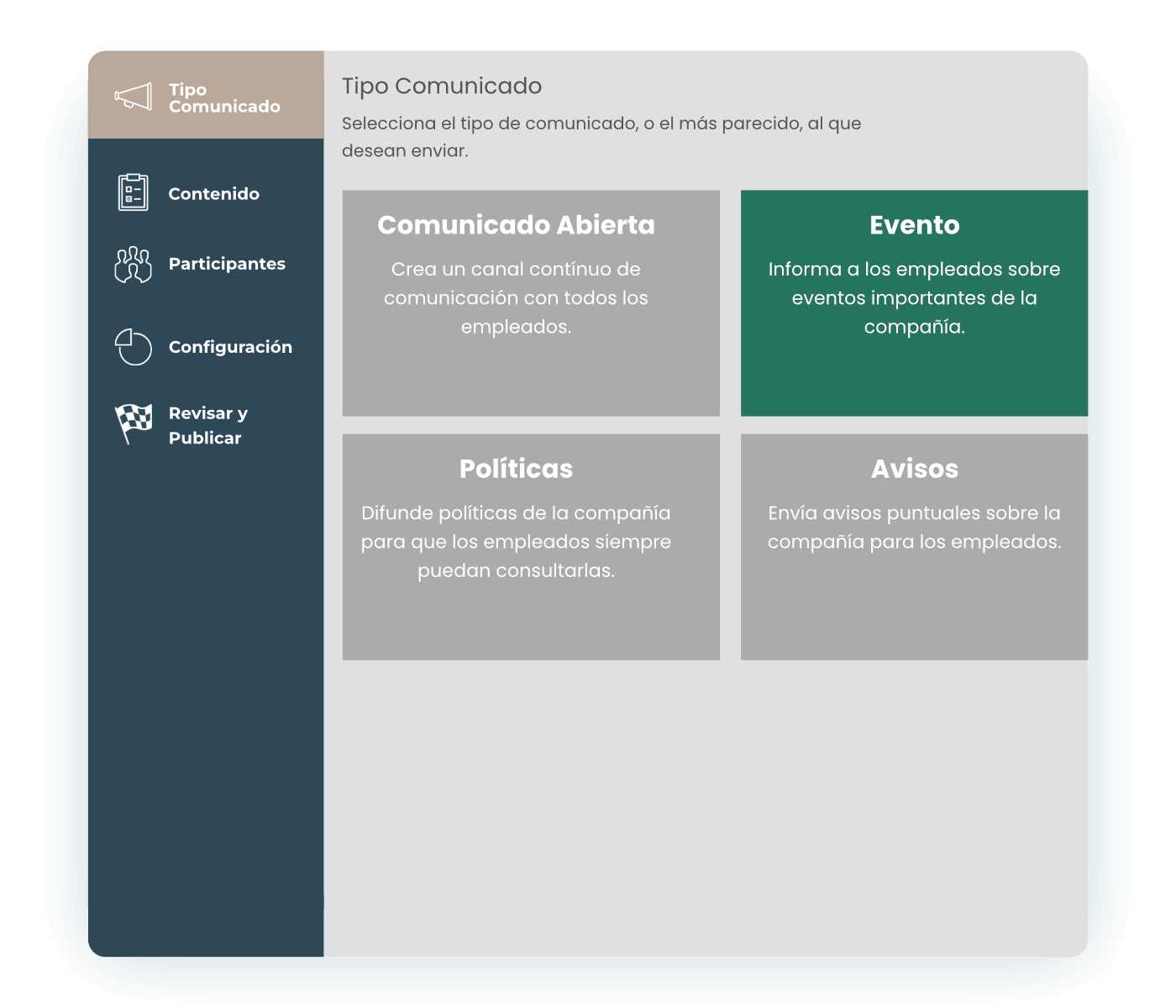Viewport: 1176px width, 1008px height.
Task: Click the 'Selecciona el tipo de comunicado' instruction text
Action: [x=601, y=137]
